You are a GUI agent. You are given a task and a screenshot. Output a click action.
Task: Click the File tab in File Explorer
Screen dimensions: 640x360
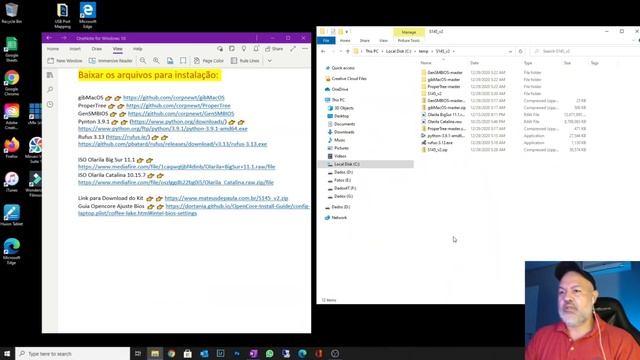coord(326,40)
